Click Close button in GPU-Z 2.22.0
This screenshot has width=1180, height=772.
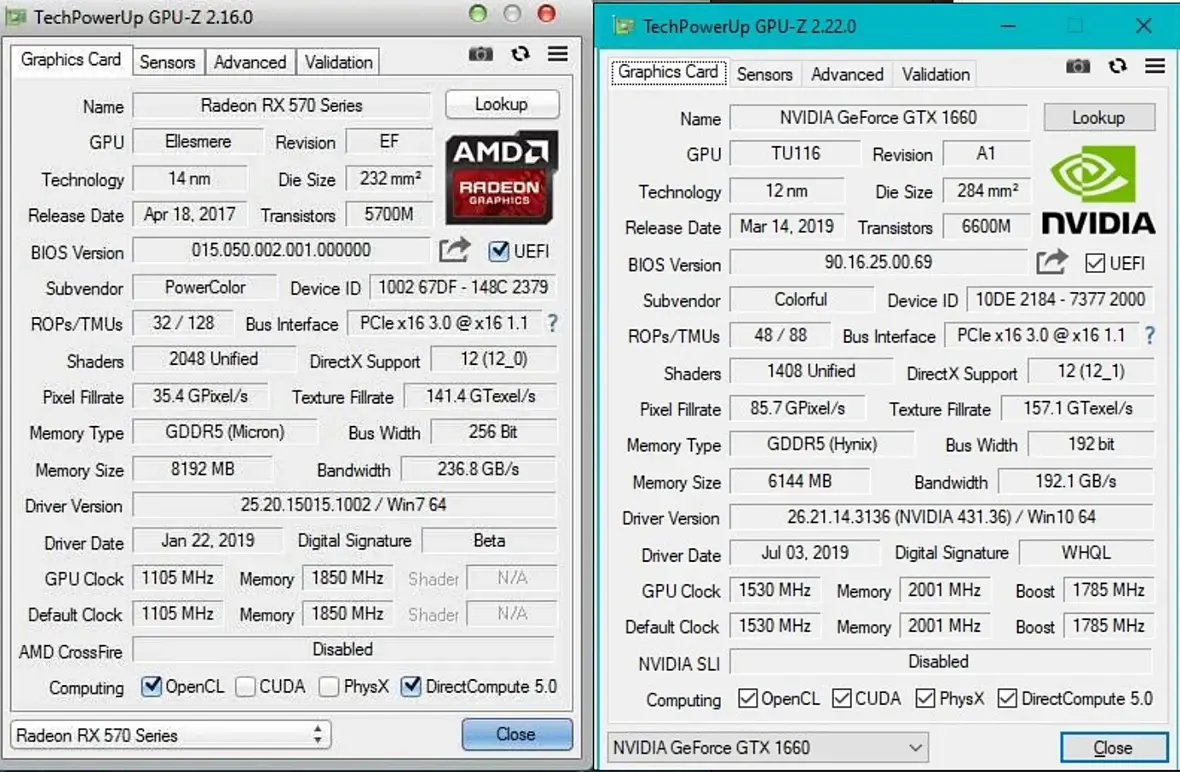pyautogui.click(x=1113, y=748)
